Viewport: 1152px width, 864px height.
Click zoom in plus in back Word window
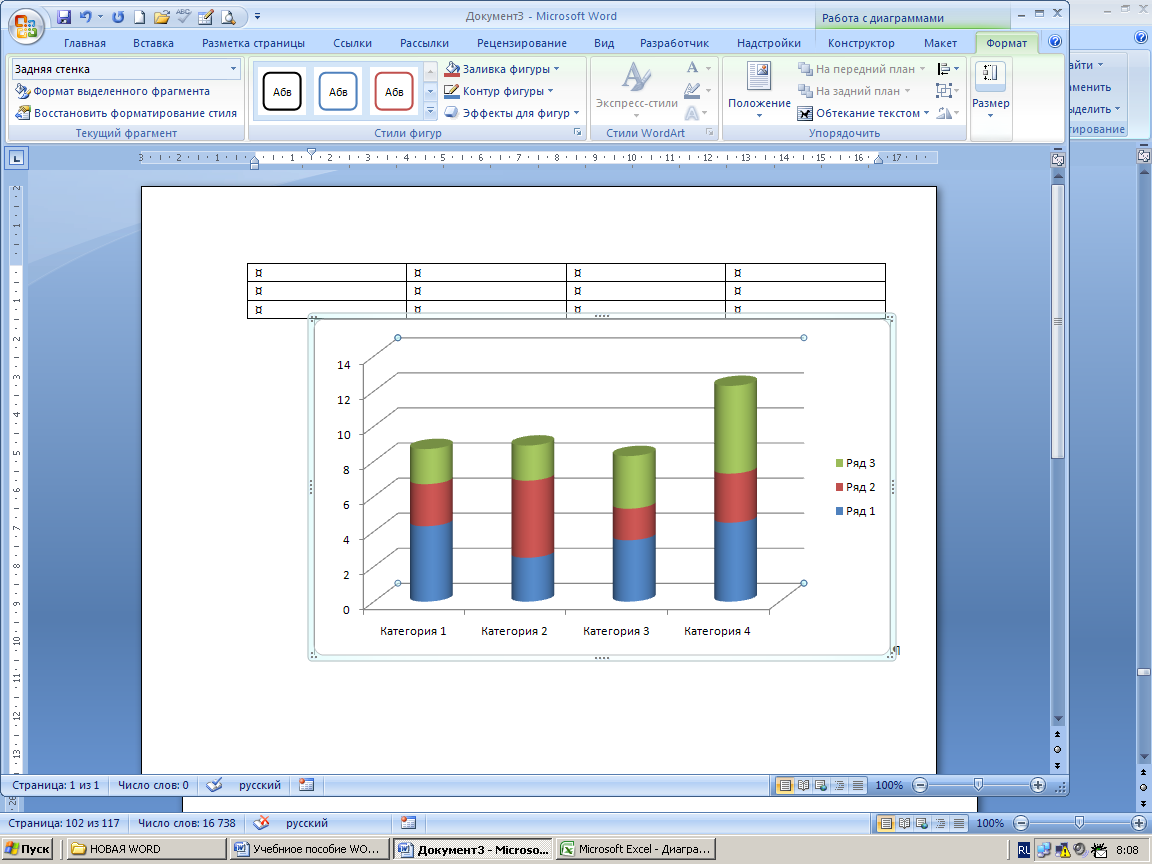point(1139,824)
